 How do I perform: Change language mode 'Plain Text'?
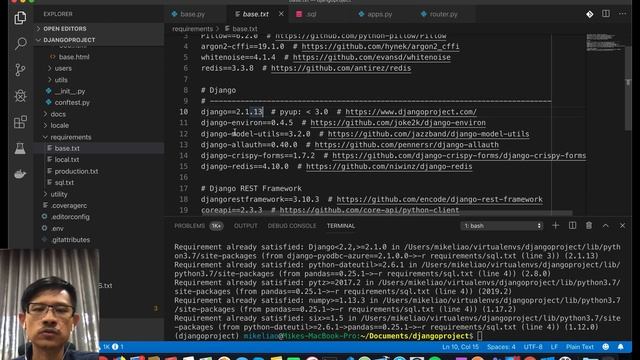pyautogui.click(x=580, y=347)
